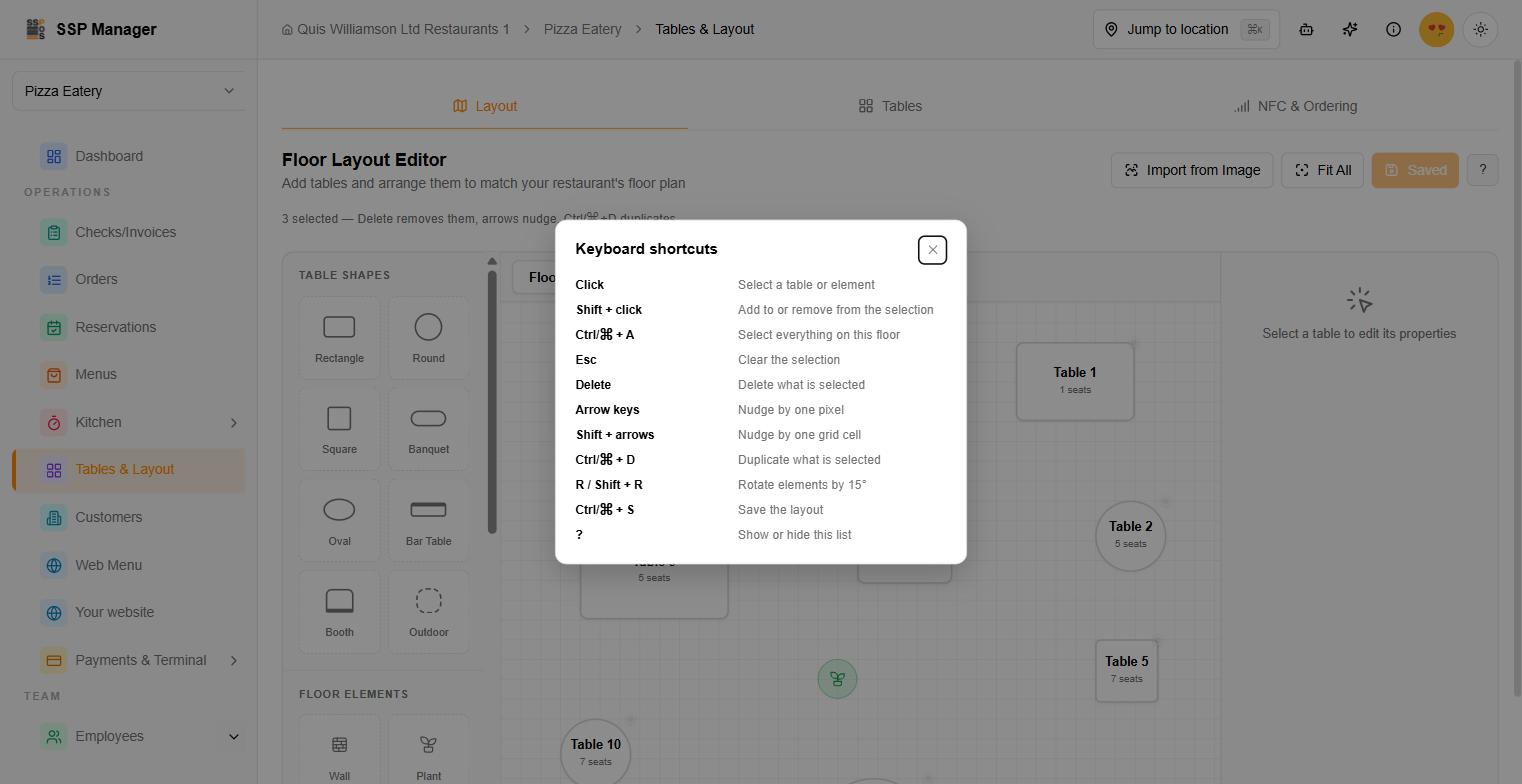Close the Keyboard shortcuts dialog
This screenshot has height=784, width=1522.
tap(932, 250)
